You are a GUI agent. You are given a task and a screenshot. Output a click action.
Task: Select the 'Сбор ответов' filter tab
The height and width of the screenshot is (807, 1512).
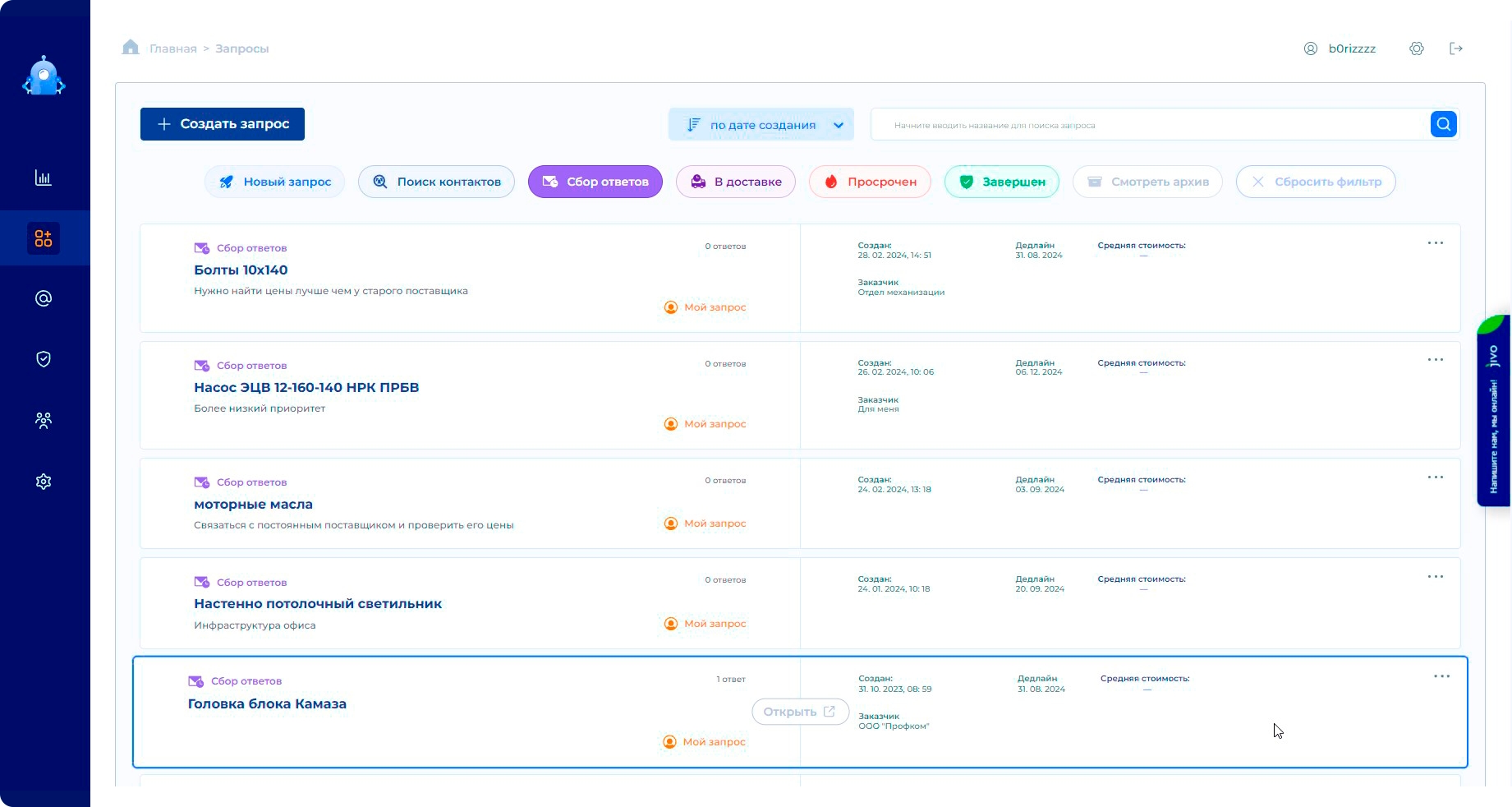click(x=595, y=182)
